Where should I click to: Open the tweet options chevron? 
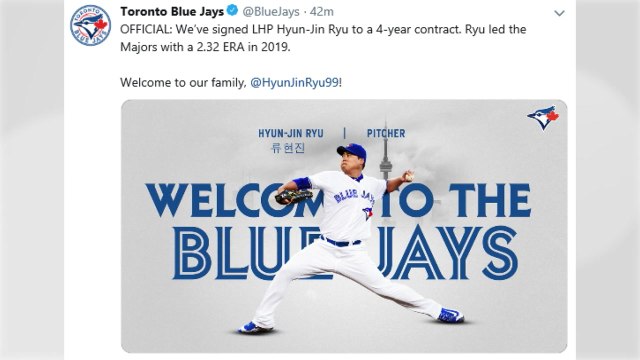[x=559, y=13]
